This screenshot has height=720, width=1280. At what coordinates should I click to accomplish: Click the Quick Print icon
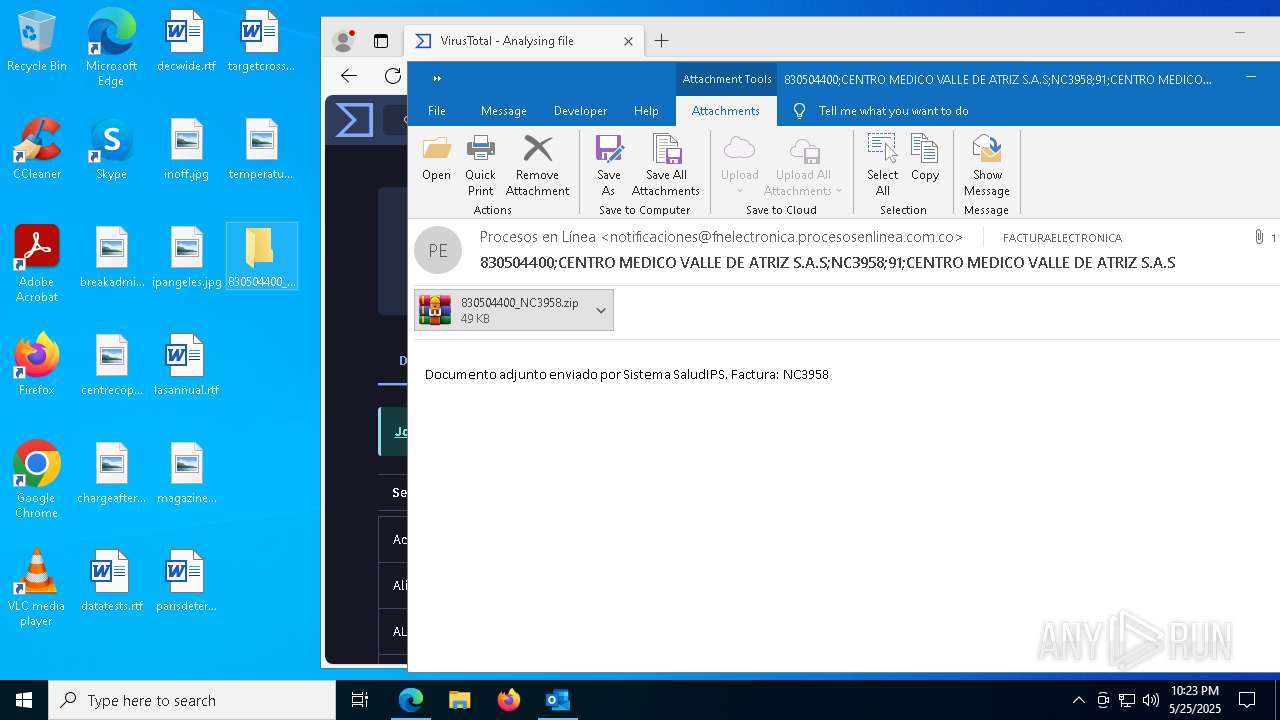click(x=481, y=165)
